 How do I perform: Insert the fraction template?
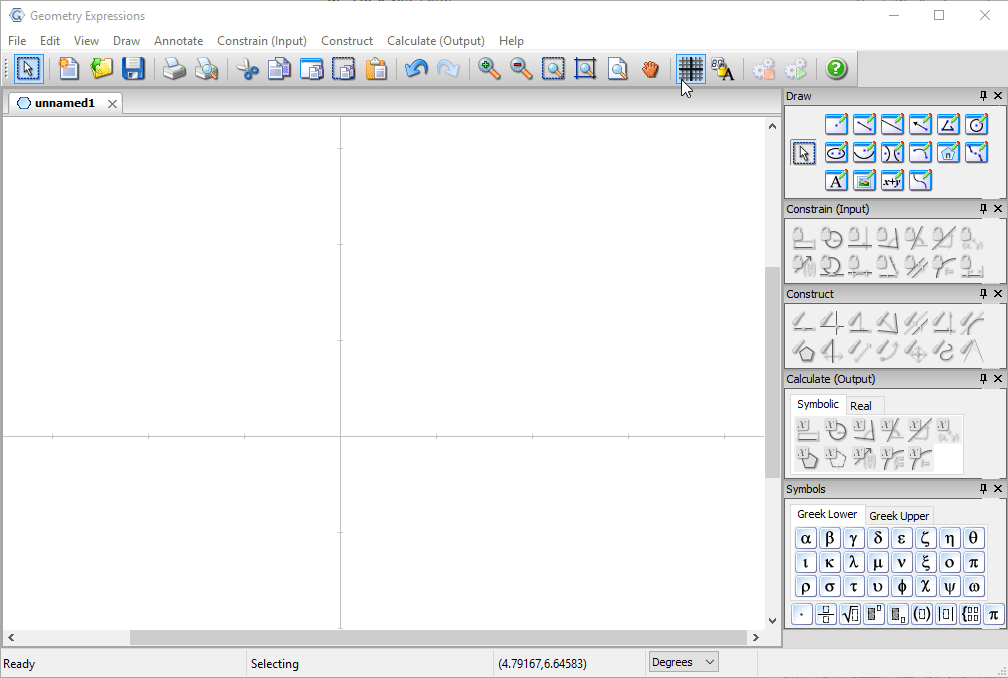click(826, 614)
